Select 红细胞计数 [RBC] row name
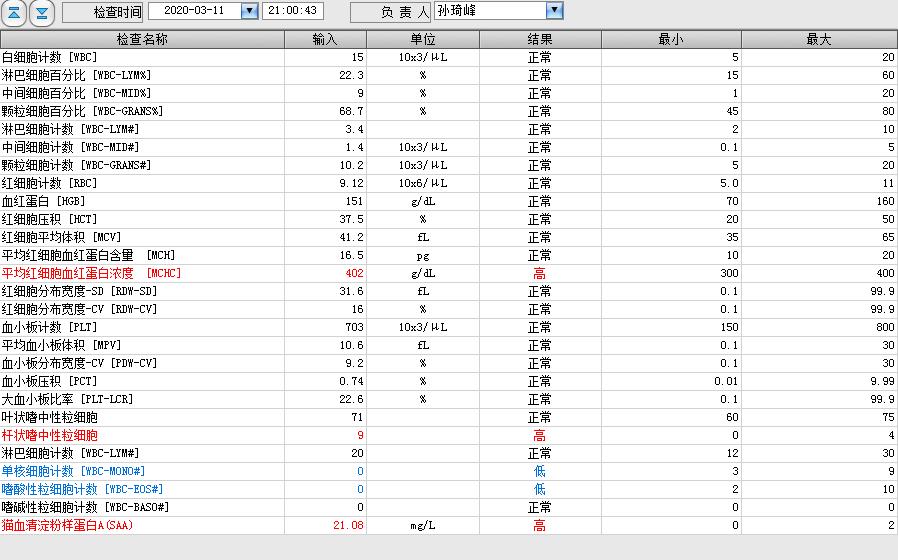This screenshot has width=898, height=560. [x=50, y=183]
